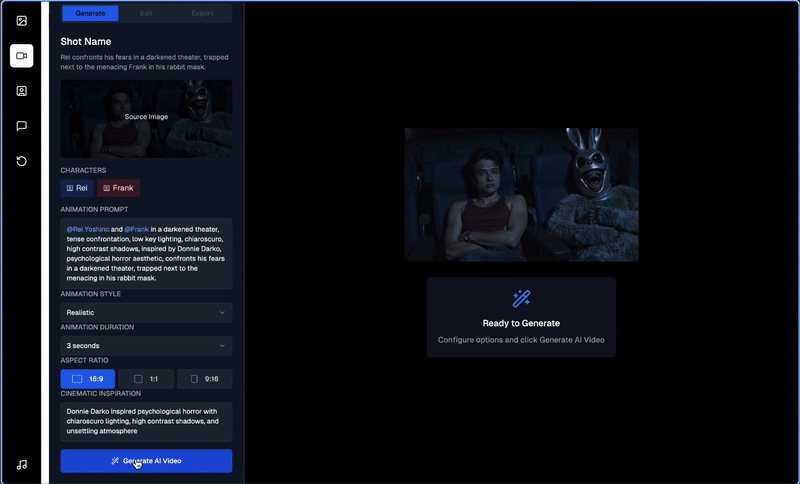Select the Rei character tag
Image resolution: width=800 pixels, height=484 pixels.
(77, 188)
